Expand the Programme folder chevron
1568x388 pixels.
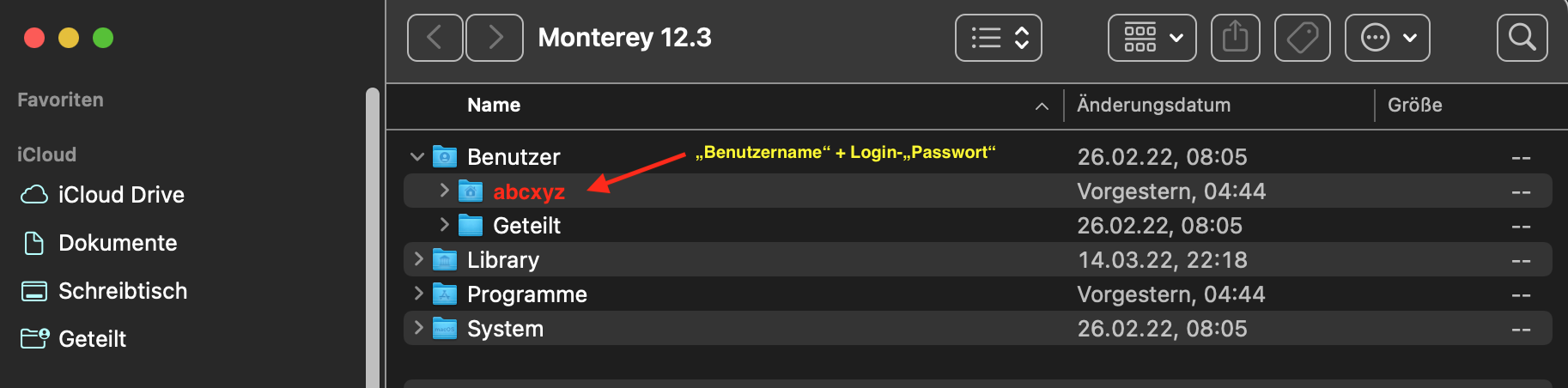[418, 294]
